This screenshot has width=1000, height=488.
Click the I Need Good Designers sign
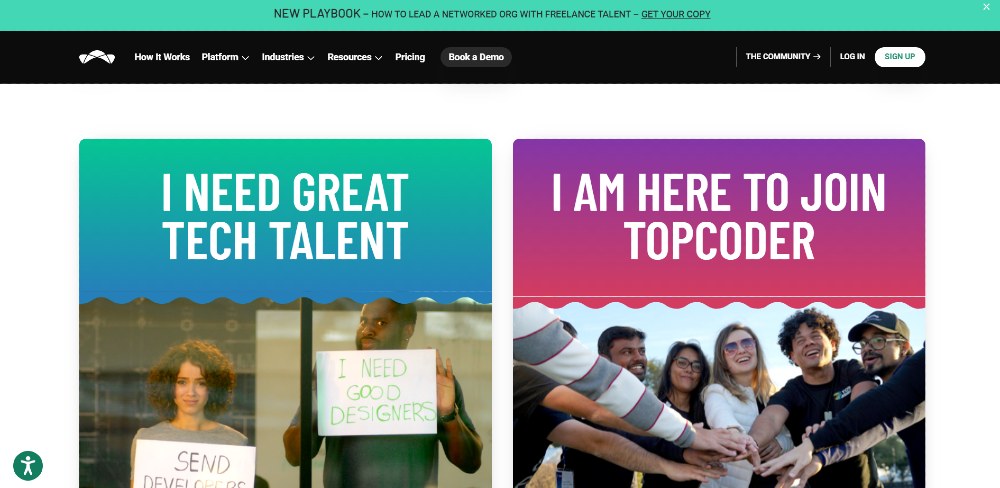pos(377,392)
